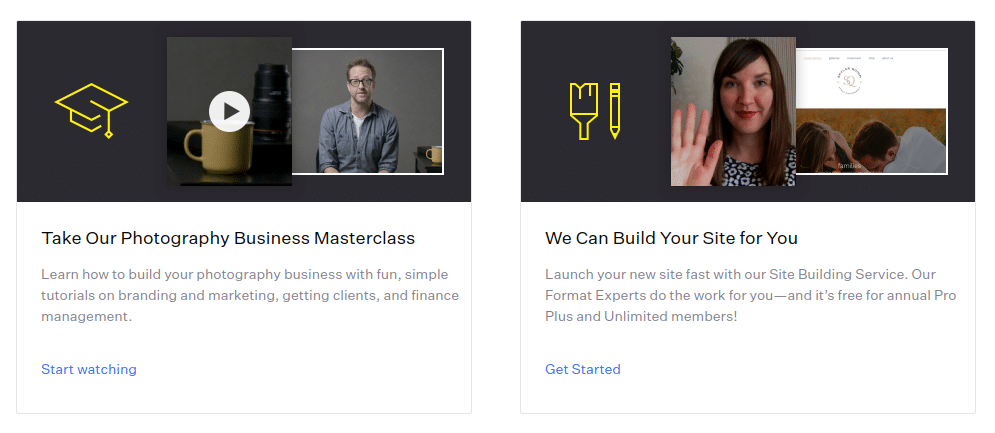Screen dimensions: 995x433
Task: Select about us in the preview site menu
Action: [887, 58]
